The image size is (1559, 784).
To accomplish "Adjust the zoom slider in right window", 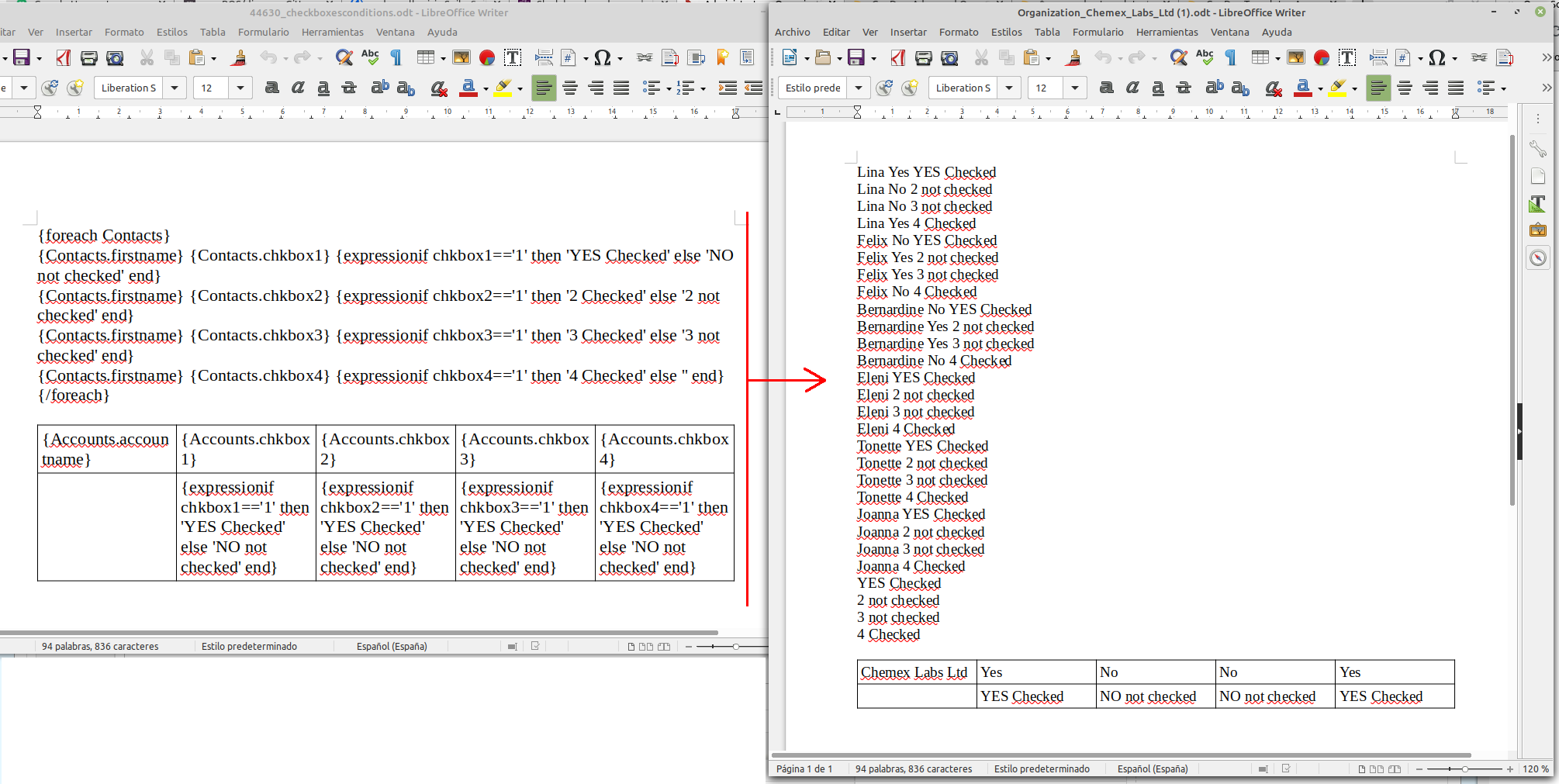I will tap(1464, 769).
